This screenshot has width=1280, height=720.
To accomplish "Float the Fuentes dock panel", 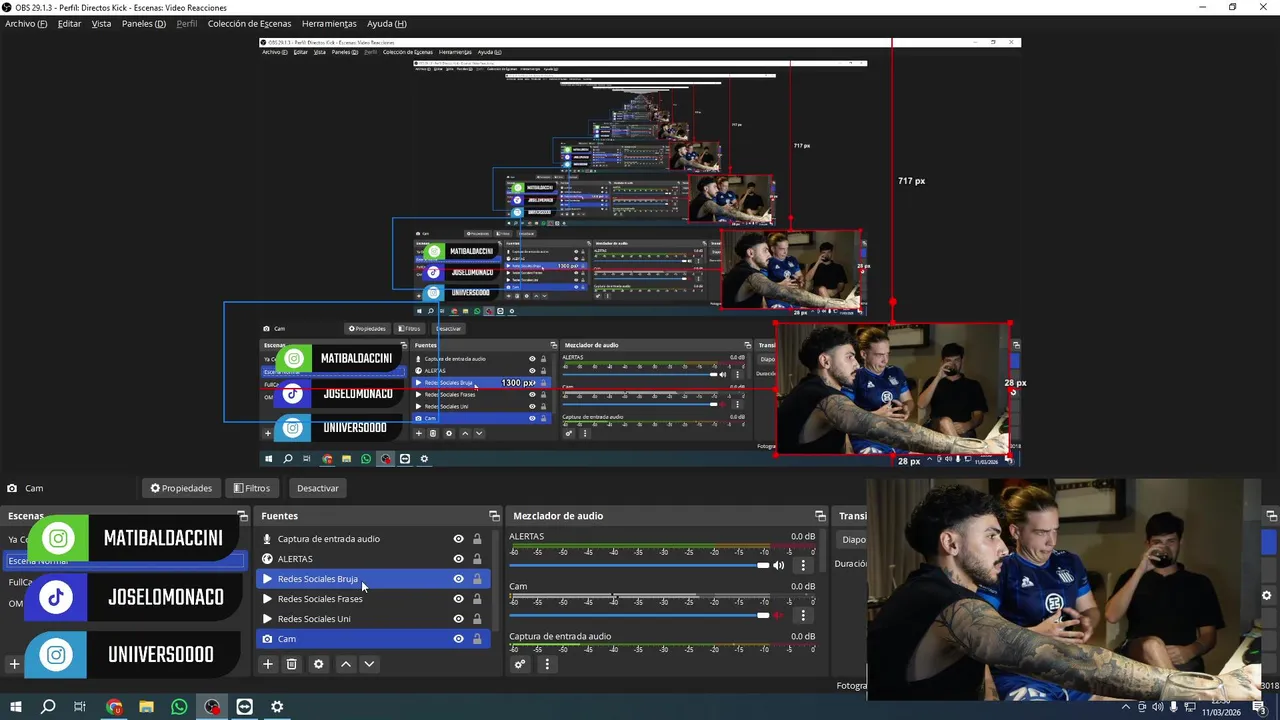I will 494,516.
